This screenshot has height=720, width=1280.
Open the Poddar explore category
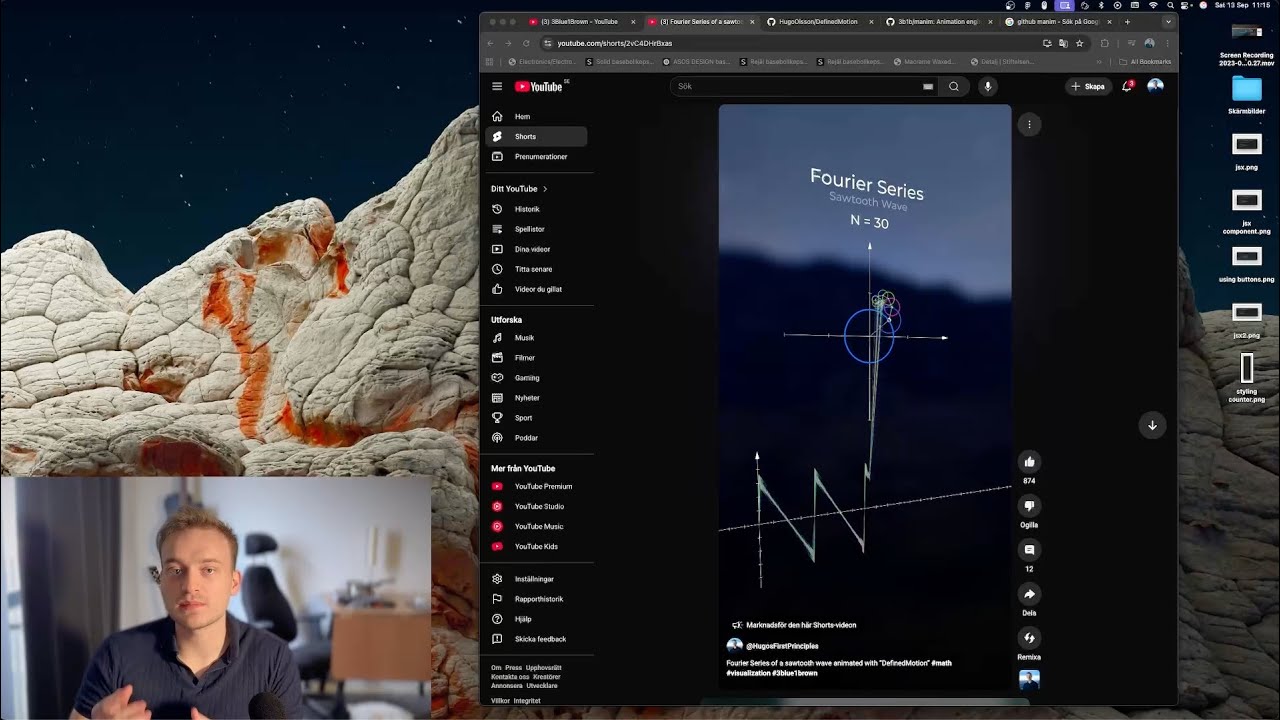click(x=537, y=438)
